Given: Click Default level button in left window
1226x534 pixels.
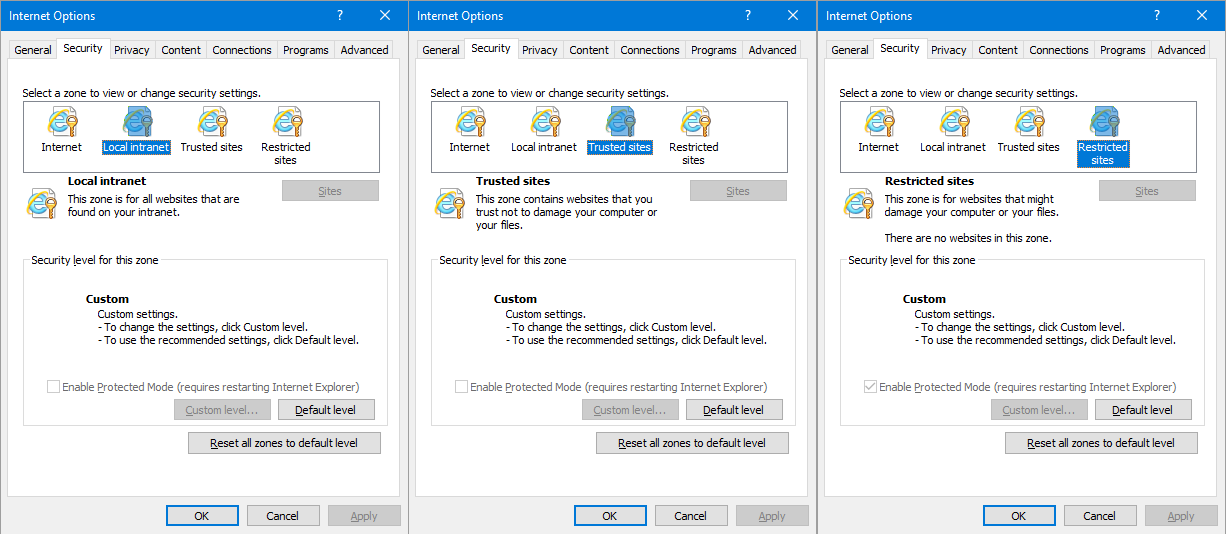Looking at the screenshot, I should tap(326, 410).
